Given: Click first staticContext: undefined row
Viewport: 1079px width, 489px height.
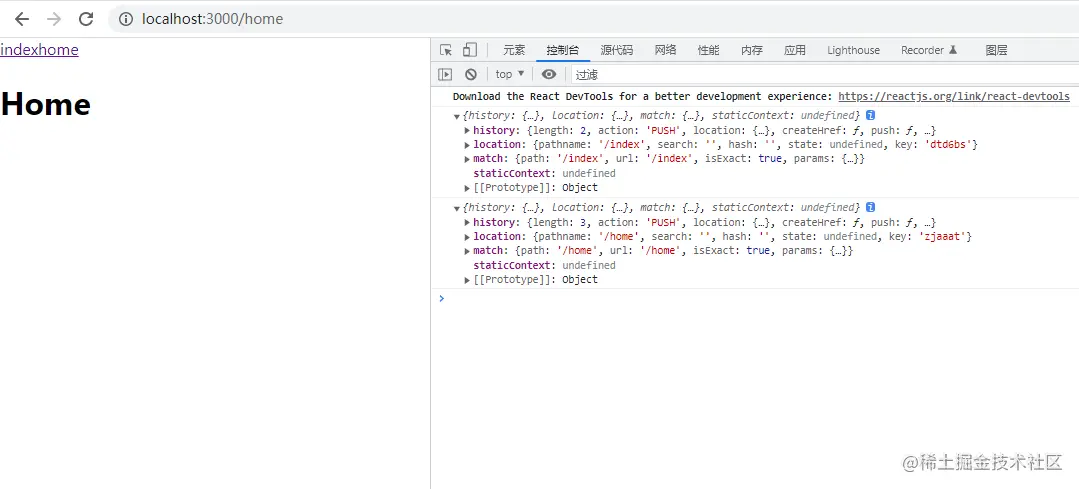Looking at the screenshot, I should click(x=544, y=173).
